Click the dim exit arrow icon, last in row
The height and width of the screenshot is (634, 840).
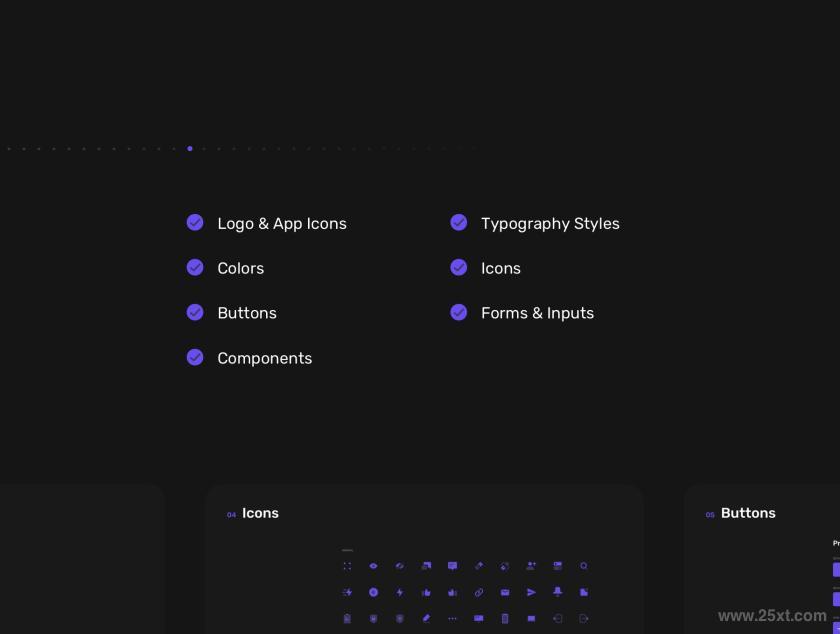[x=583, y=618]
